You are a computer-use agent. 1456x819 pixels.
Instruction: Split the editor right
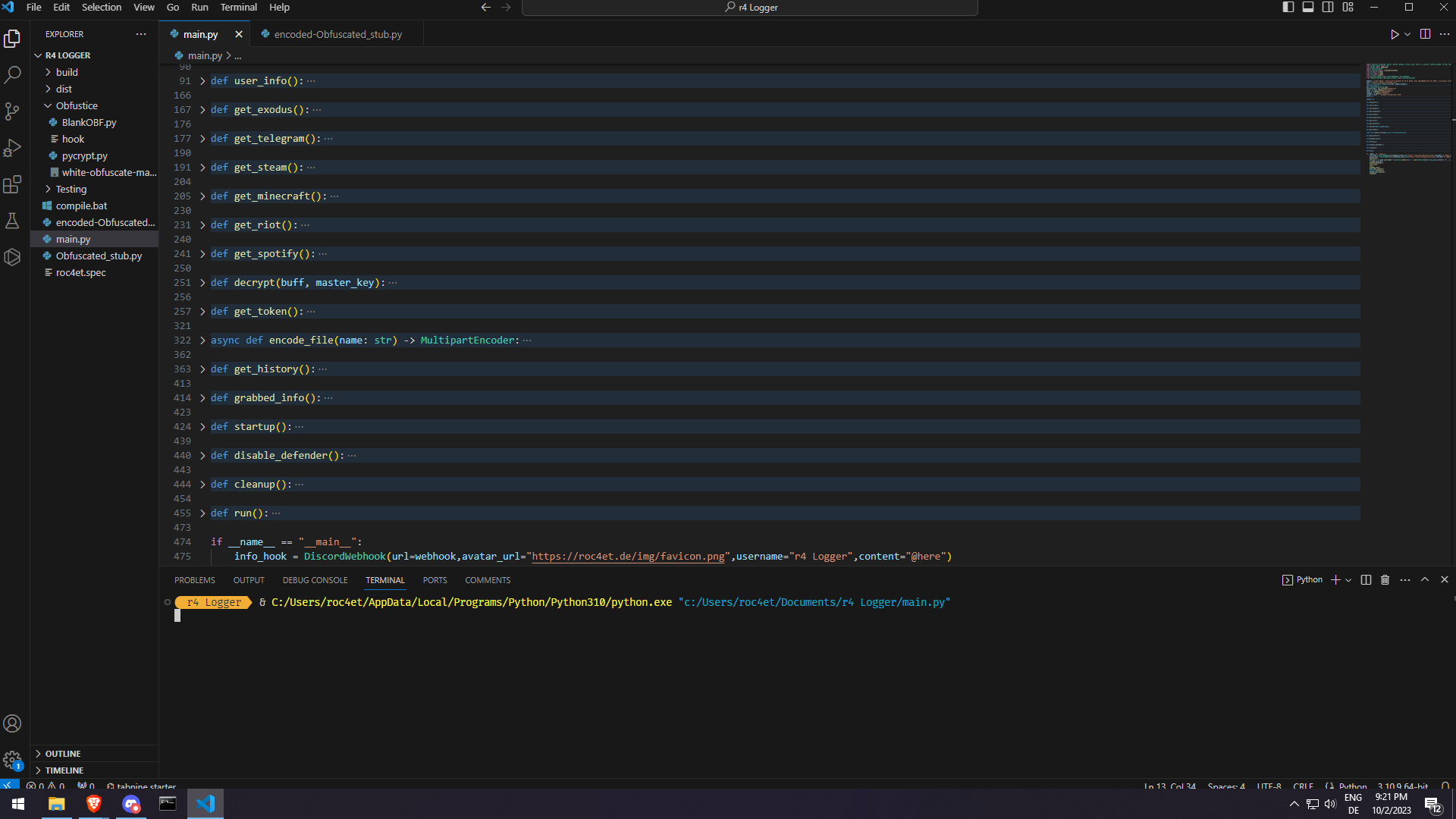(x=1425, y=34)
